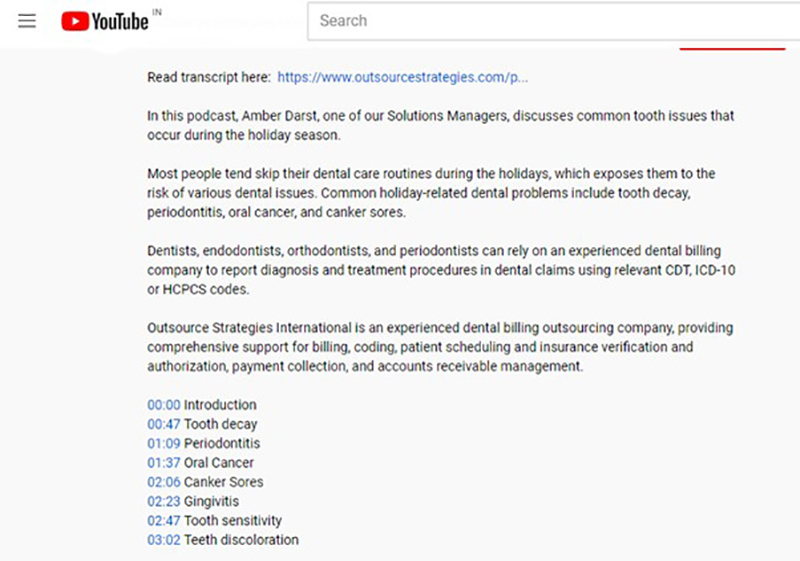Click the YouTube logo home icon

(74, 21)
